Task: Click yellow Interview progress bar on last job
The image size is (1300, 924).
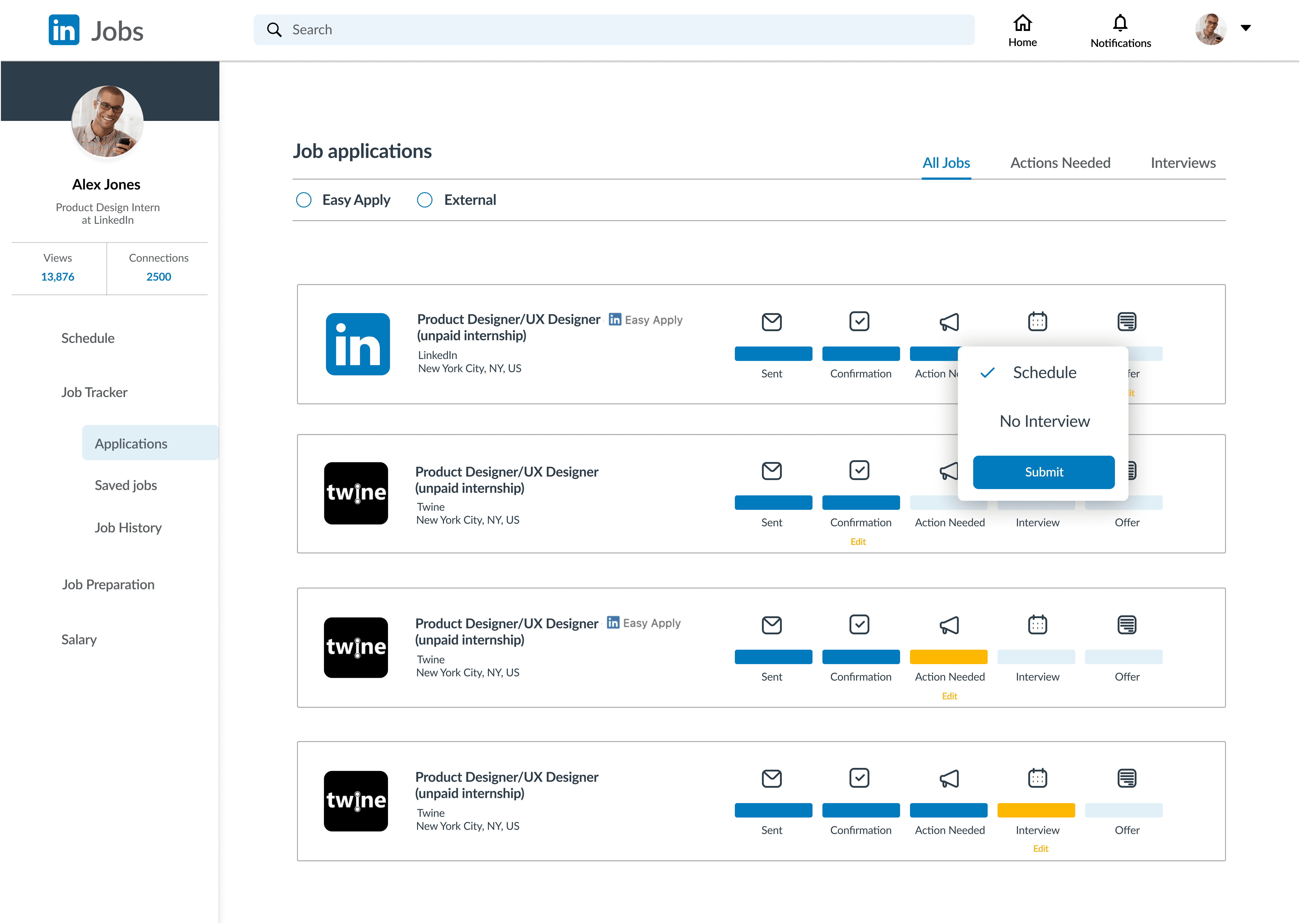Action: pyautogui.click(x=1036, y=810)
